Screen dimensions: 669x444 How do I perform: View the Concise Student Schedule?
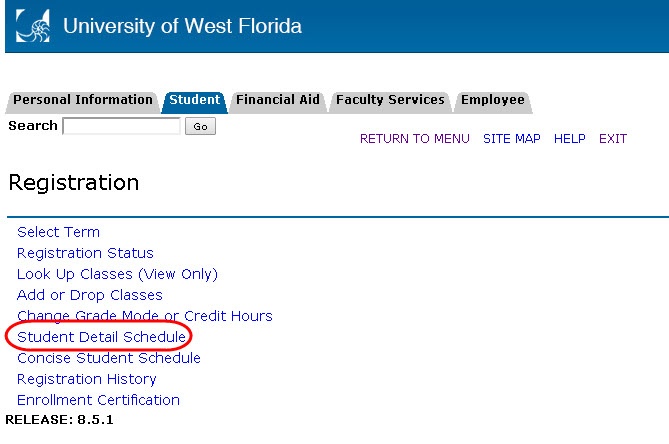109,358
